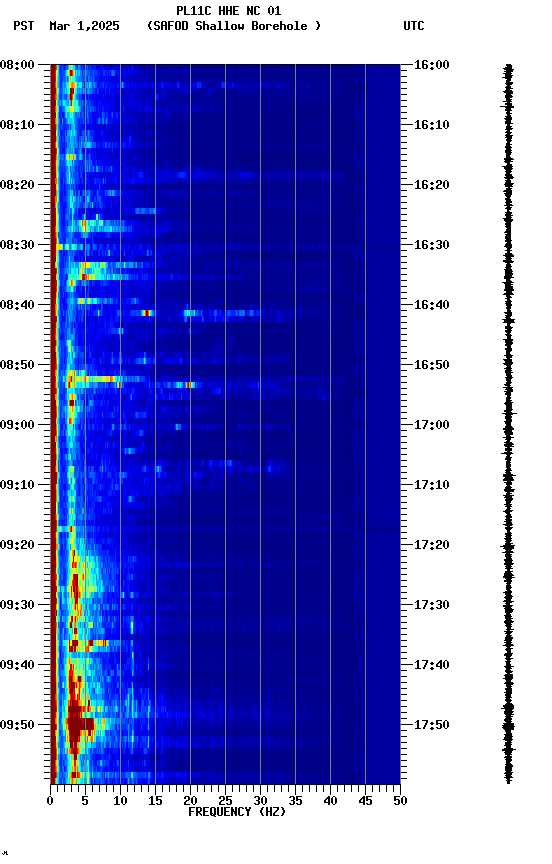This screenshot has width=552, height=864.
Task: Click the 15 Hz frequency axis label
Action: point(155,801)
